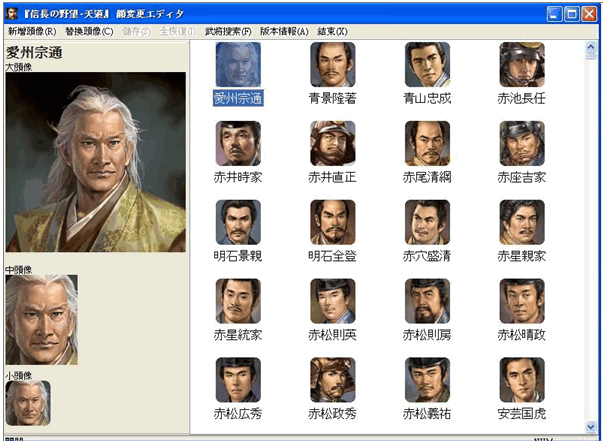Image resolution: width=603 pixels, height=441 pixels.
Task: Open the 替換頭像(C) menu
Action: coord(89,32)
